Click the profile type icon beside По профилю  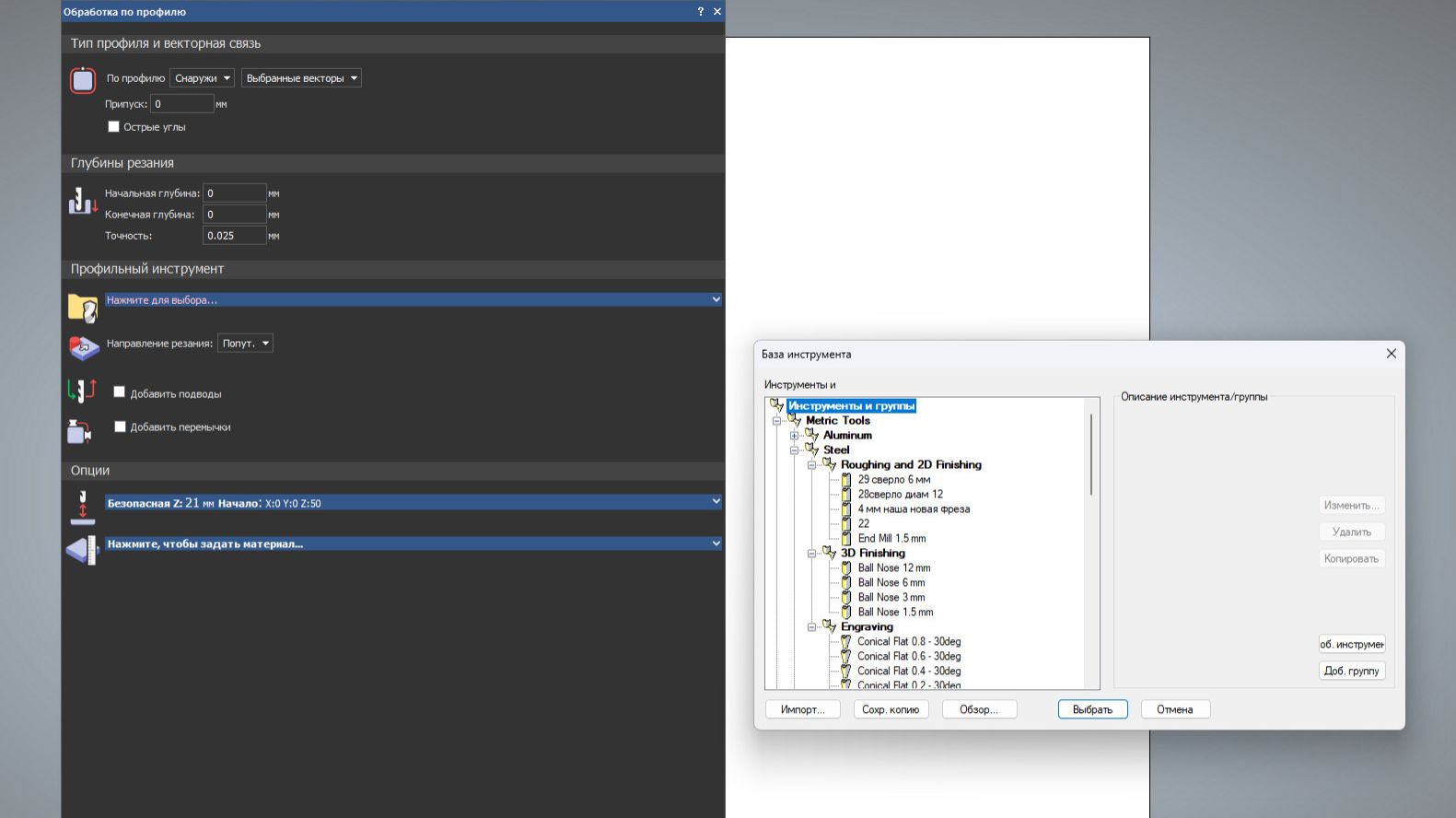pos(83,80)
